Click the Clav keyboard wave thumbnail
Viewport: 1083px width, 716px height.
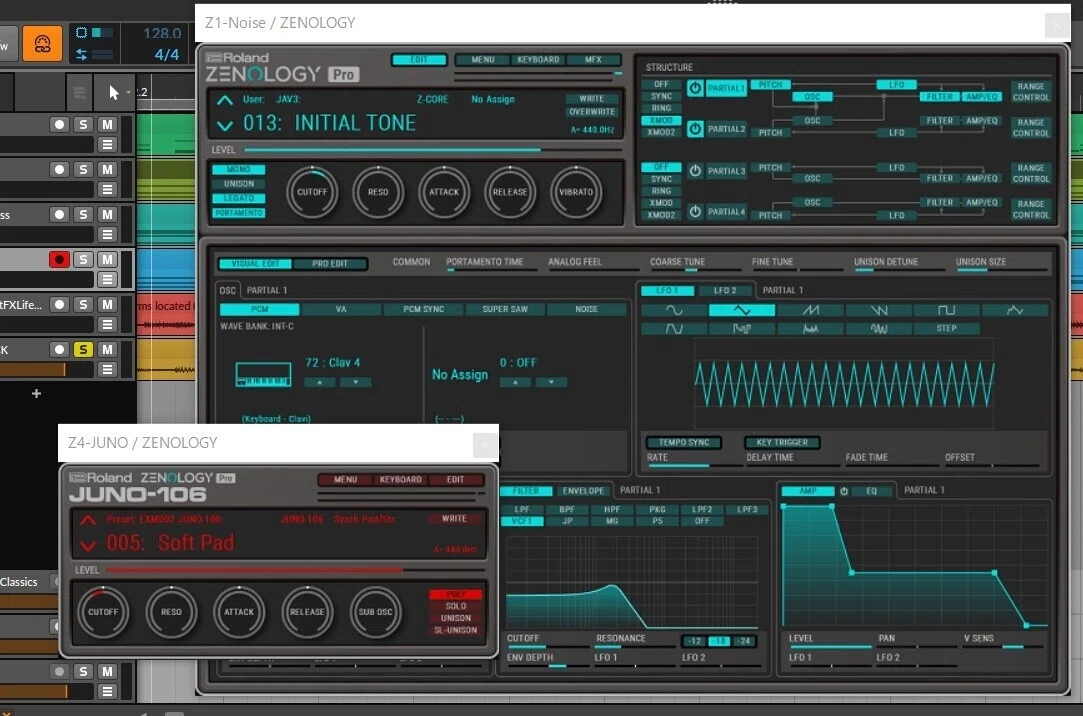click(263, 375)
